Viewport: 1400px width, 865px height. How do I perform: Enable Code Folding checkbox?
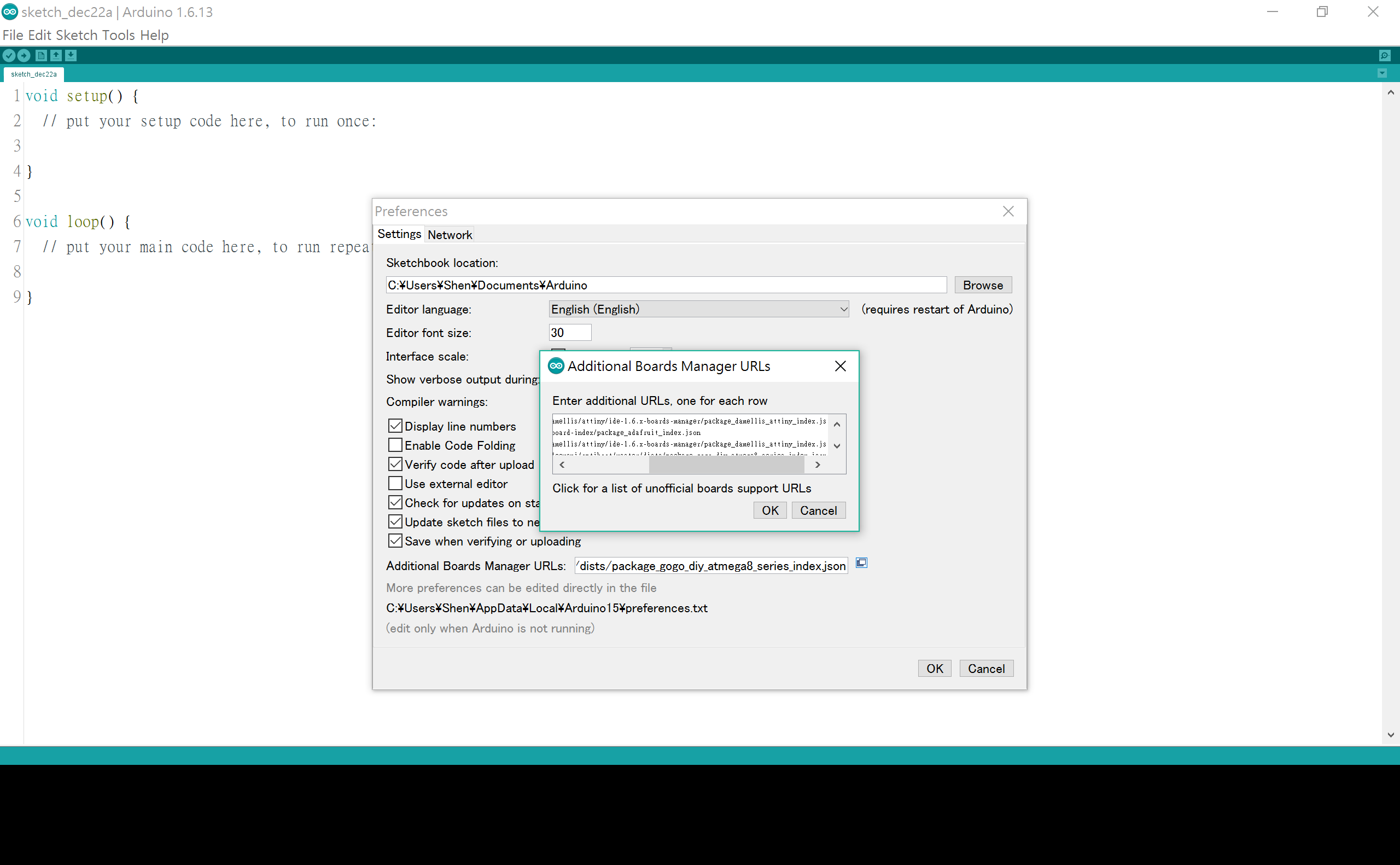point(395,445)
